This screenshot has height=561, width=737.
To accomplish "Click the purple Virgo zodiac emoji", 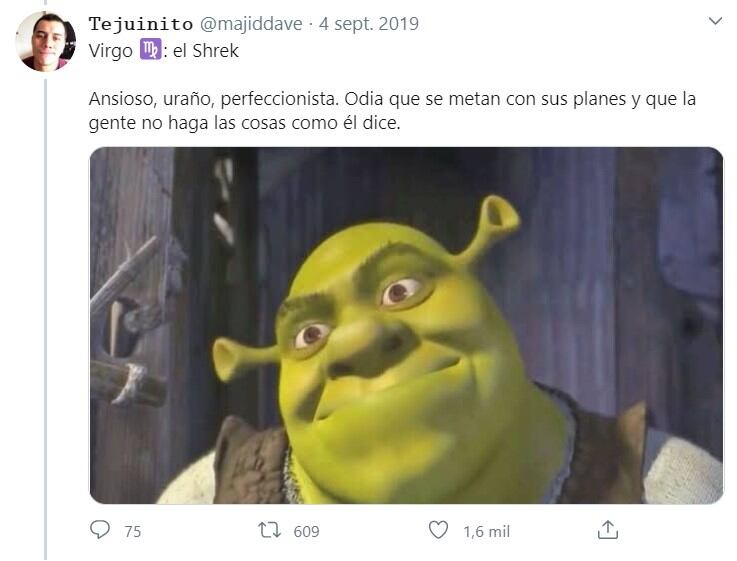I will (x=150, y=49).
